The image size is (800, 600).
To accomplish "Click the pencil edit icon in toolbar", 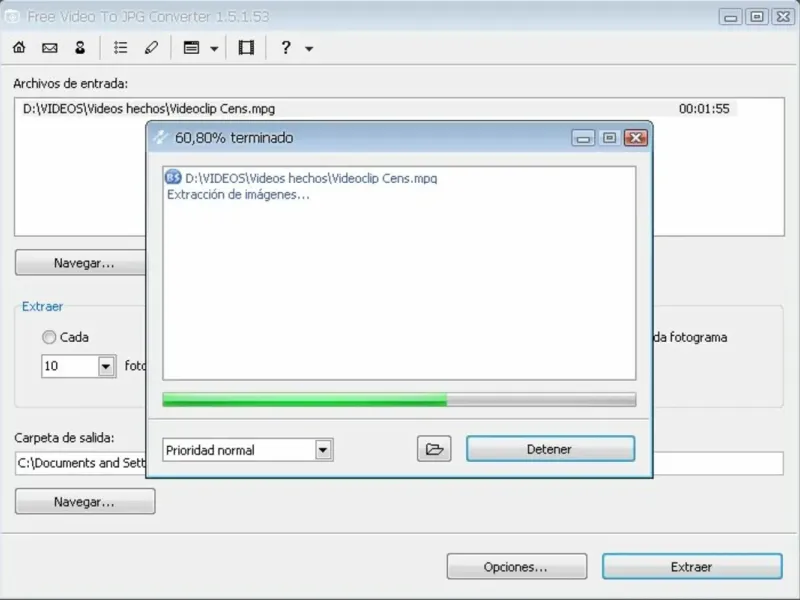I will (x=151, y=47).
